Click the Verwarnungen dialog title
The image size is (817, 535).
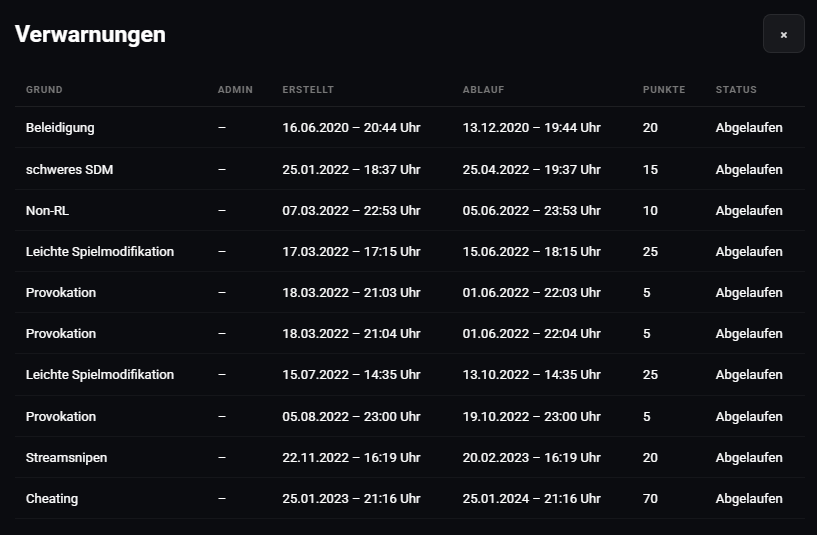click(90, 34)
